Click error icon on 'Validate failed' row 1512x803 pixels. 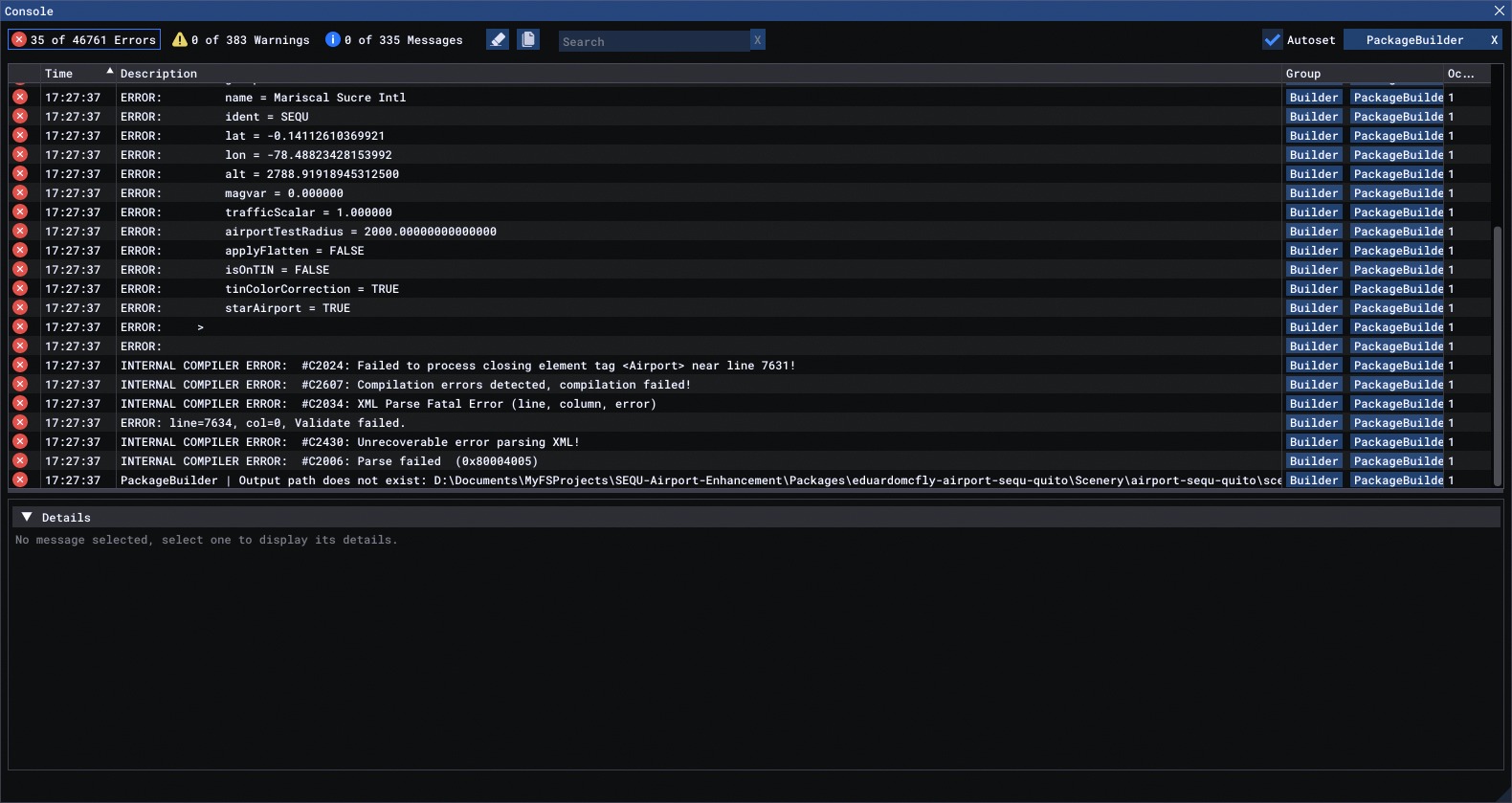tap(20, 422)
